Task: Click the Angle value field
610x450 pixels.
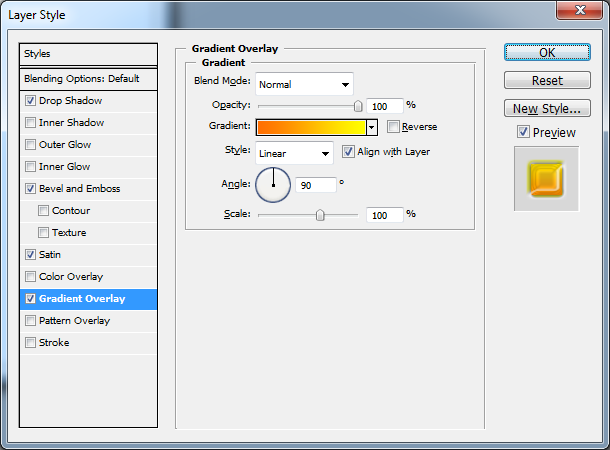Action: point(316,185)
